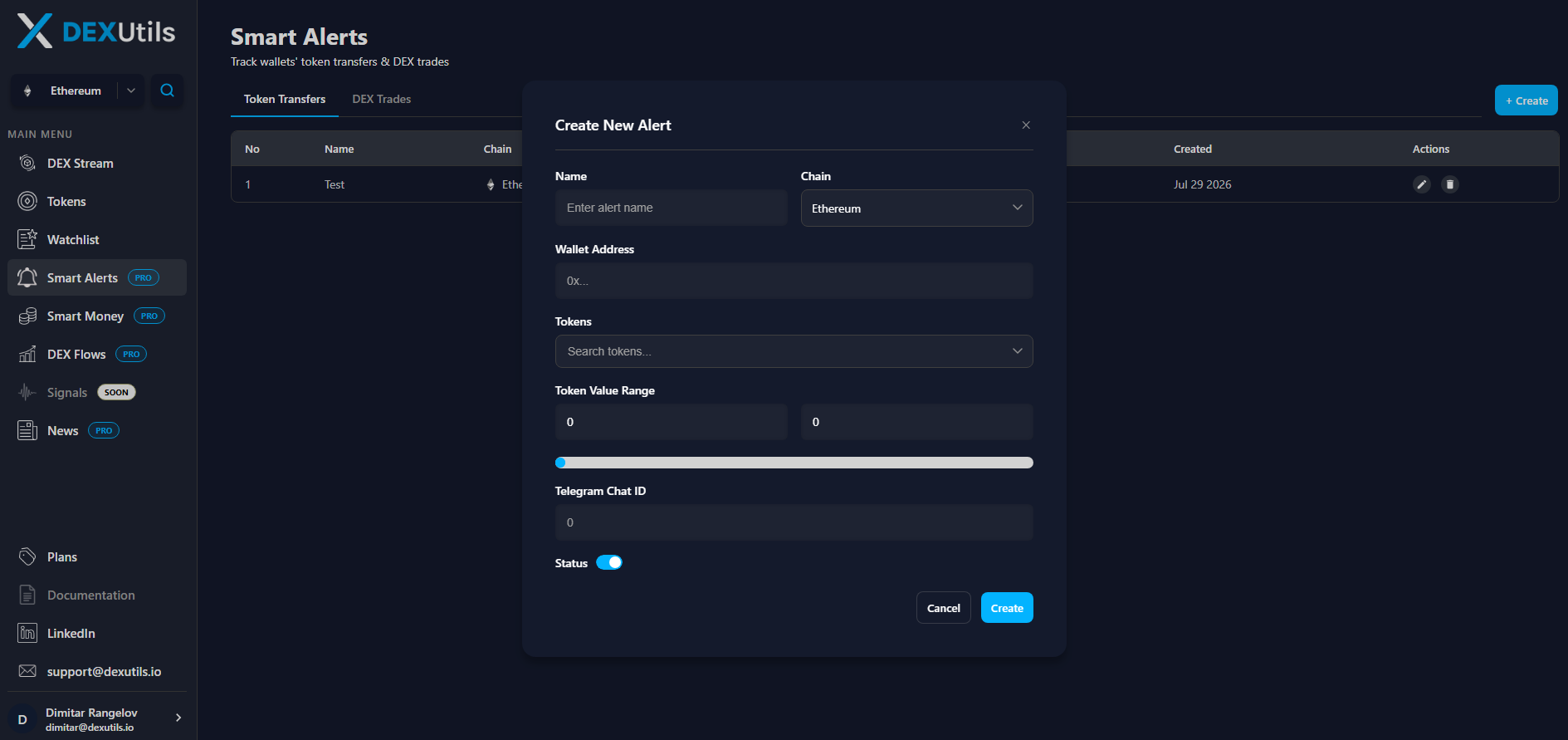Click the LinkedIn icon
Image resolution: width=1568 pixels, height=740 pixels.
tap(27, 633)
